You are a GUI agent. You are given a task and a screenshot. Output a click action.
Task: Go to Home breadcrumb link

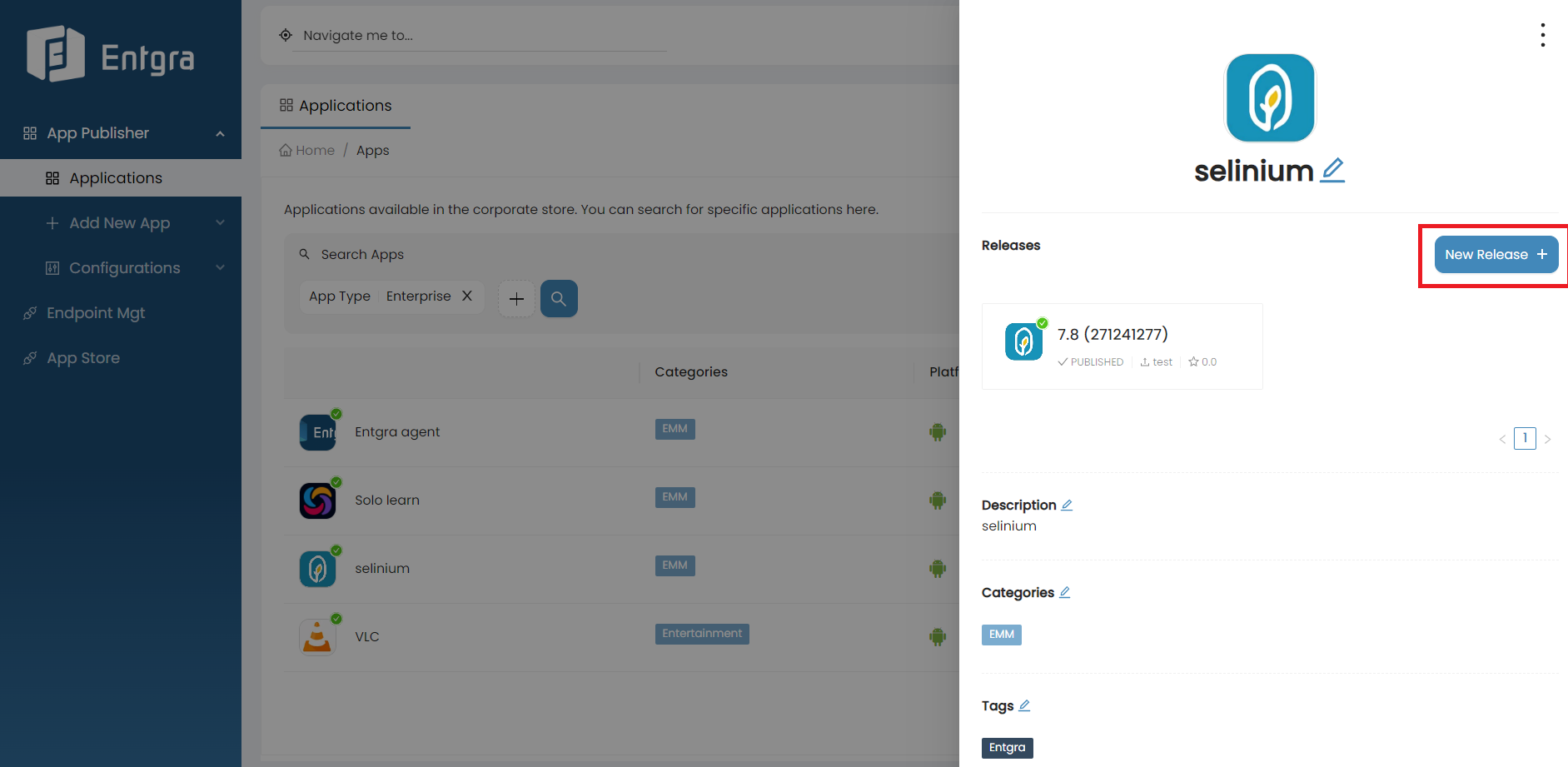(306, 151)
